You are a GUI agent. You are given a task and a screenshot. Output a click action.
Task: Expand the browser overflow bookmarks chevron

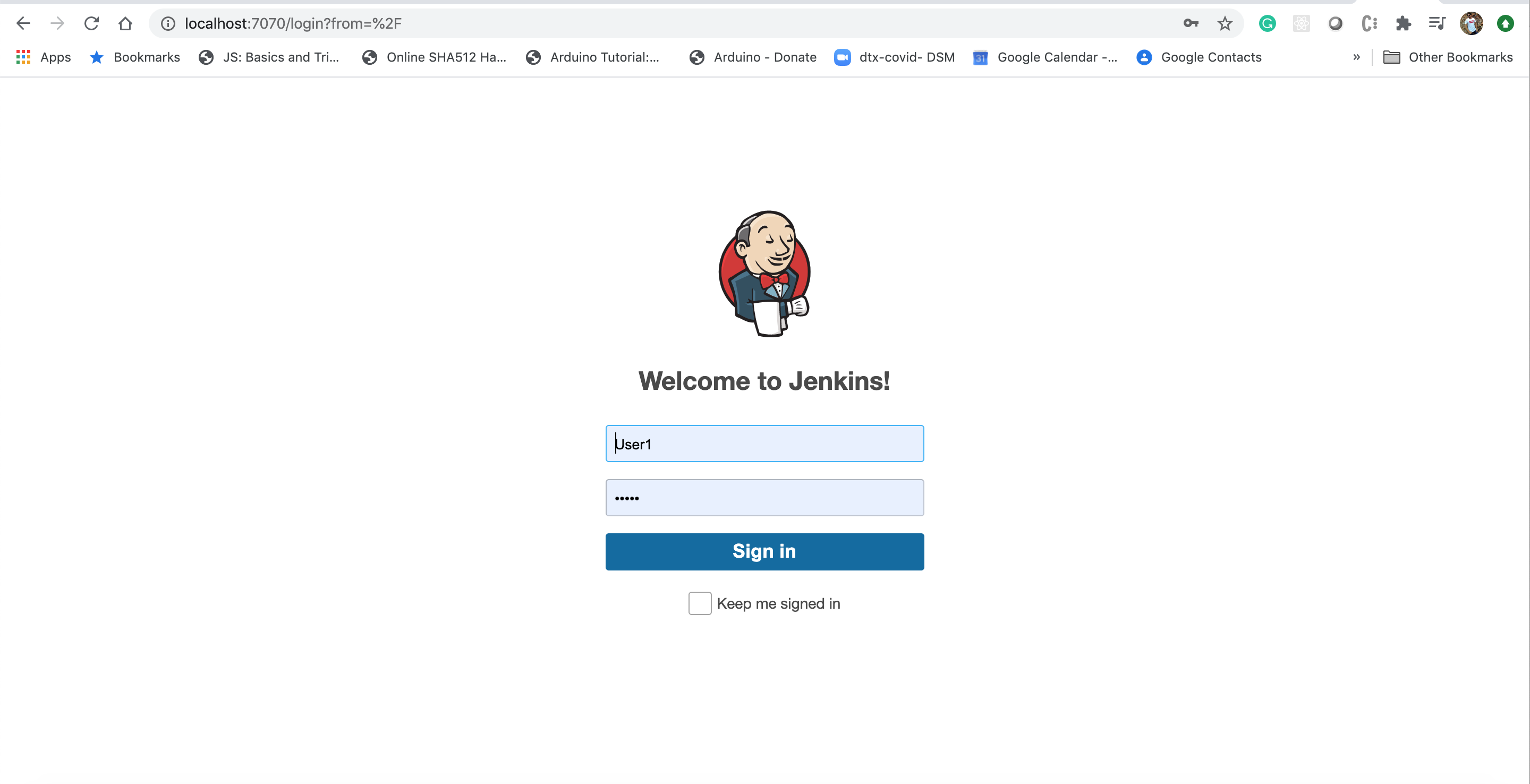tap(1357, 57)
